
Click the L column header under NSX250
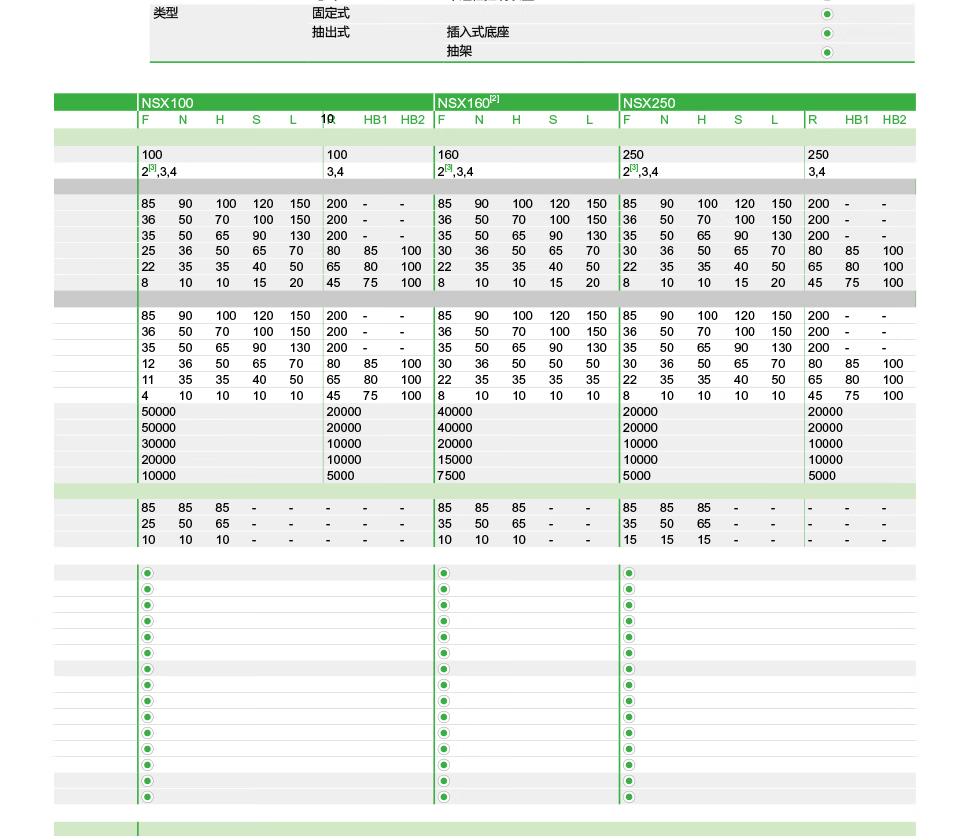[775, 120]
